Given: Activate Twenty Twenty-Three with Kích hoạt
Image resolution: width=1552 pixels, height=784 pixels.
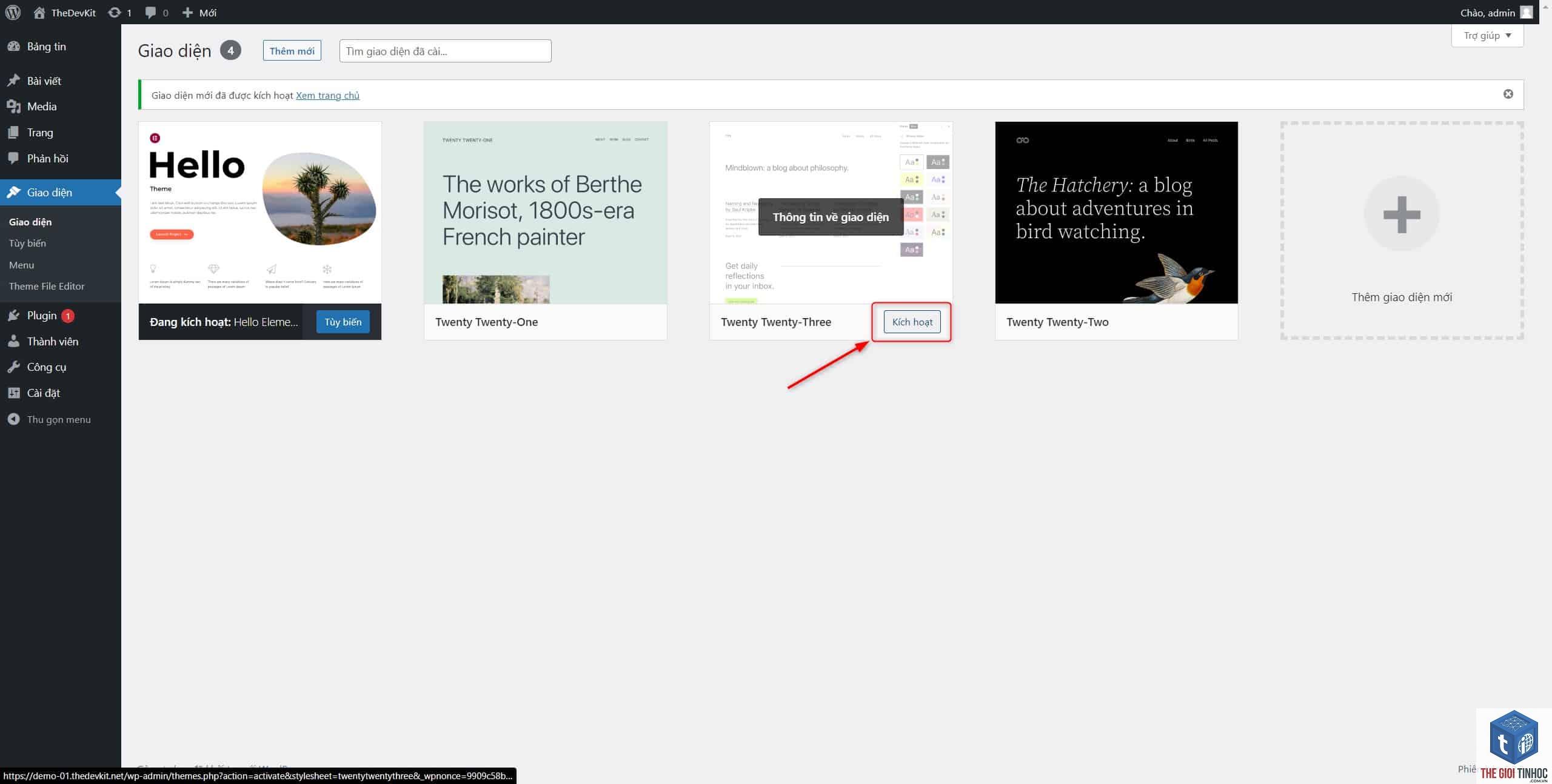Looking at the screenshot, I should click(912, 322).
